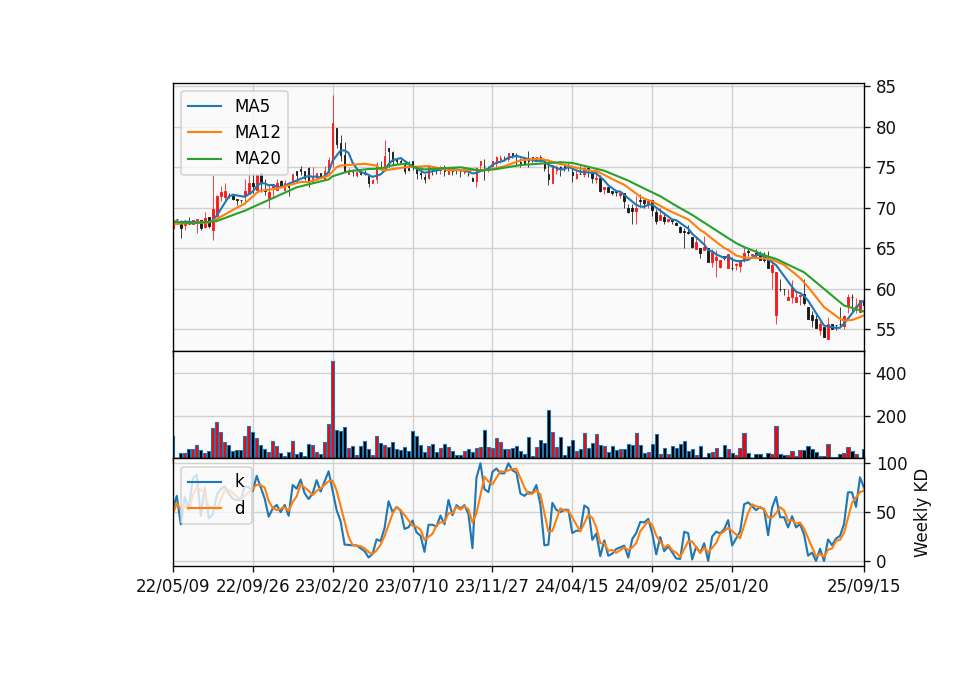This screenshot has height=690, width=960.
Task: Click the MA20 legend label
Action: [x=257, y=158]
